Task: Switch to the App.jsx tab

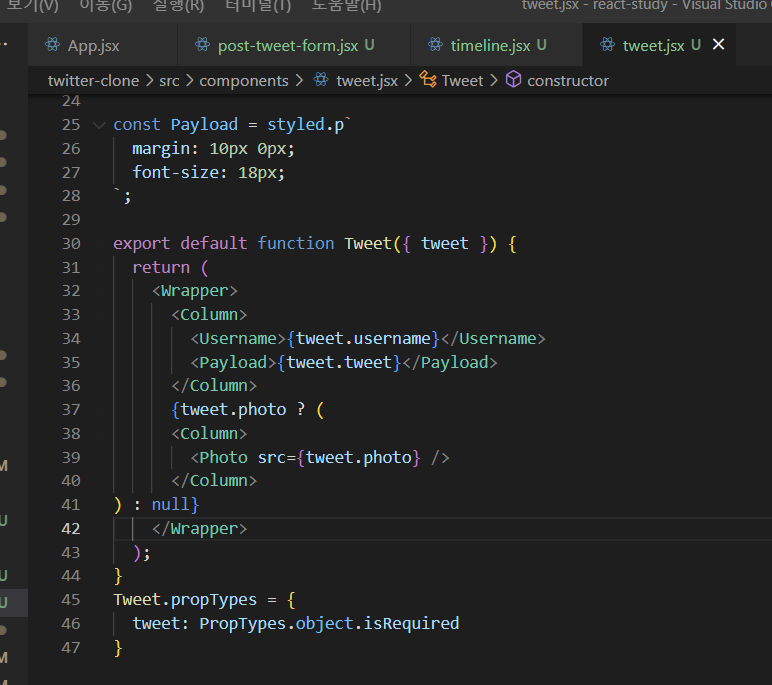Action: pyautogui.click(x=102, y=45)
